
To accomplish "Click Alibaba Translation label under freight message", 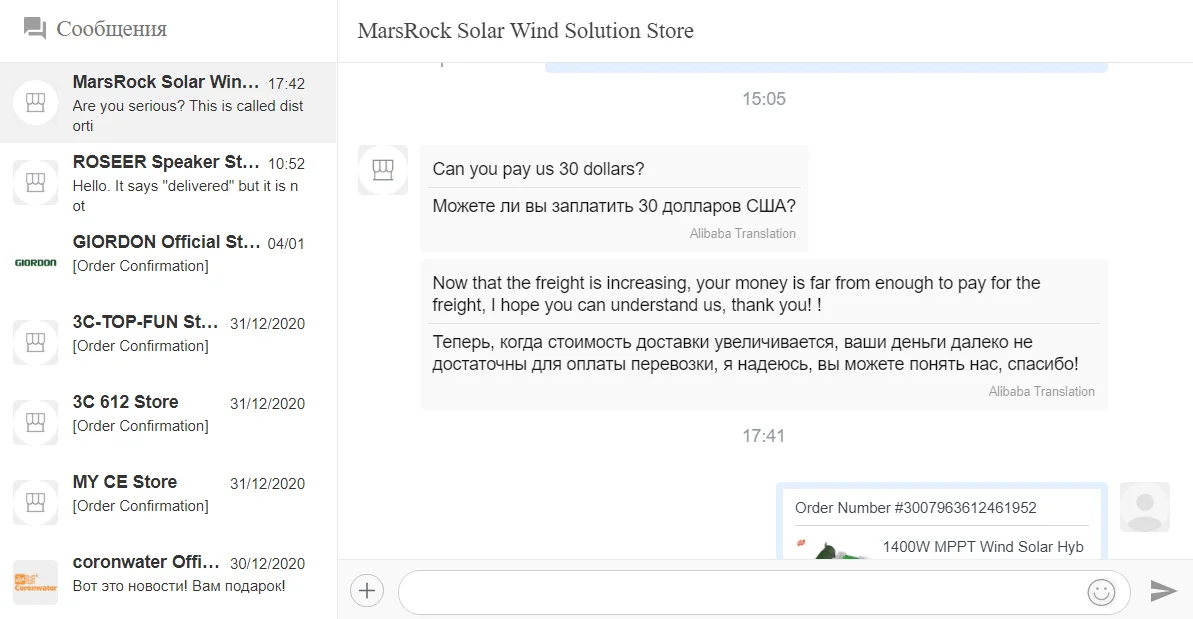I will (x=1042, y=392).
